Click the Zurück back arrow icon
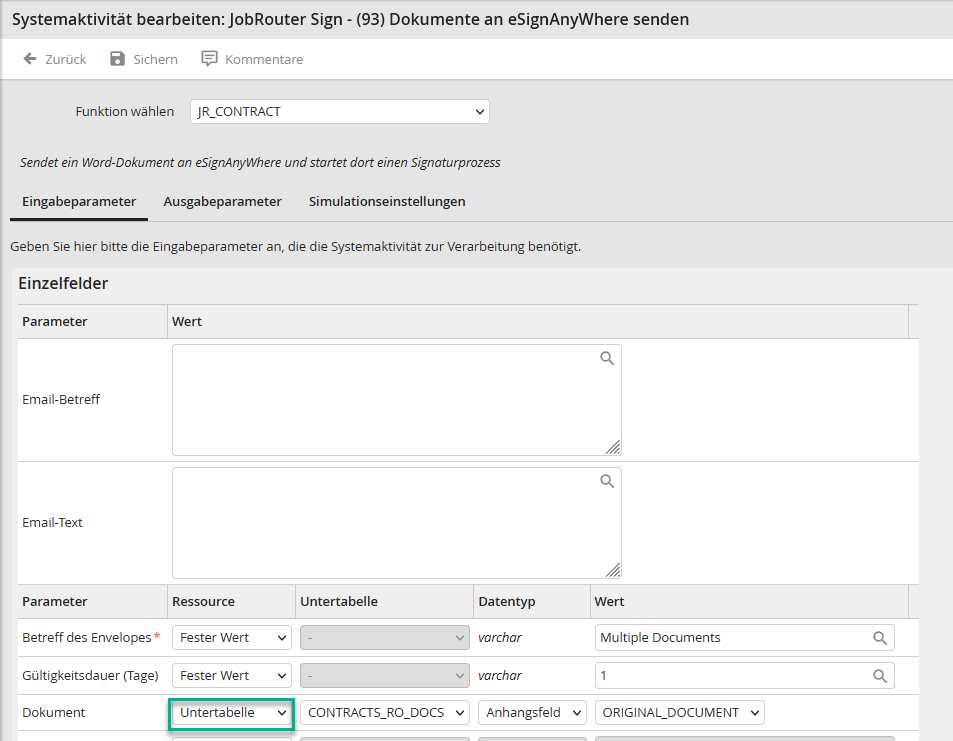This screenshot has width=953, height=741. pos(30,59)
